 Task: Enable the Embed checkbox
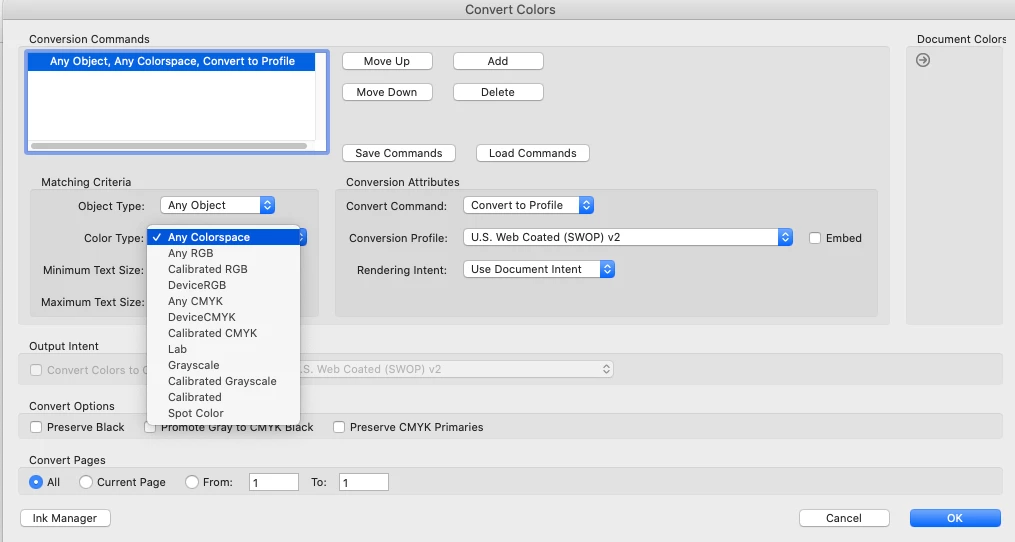point(815,238)
